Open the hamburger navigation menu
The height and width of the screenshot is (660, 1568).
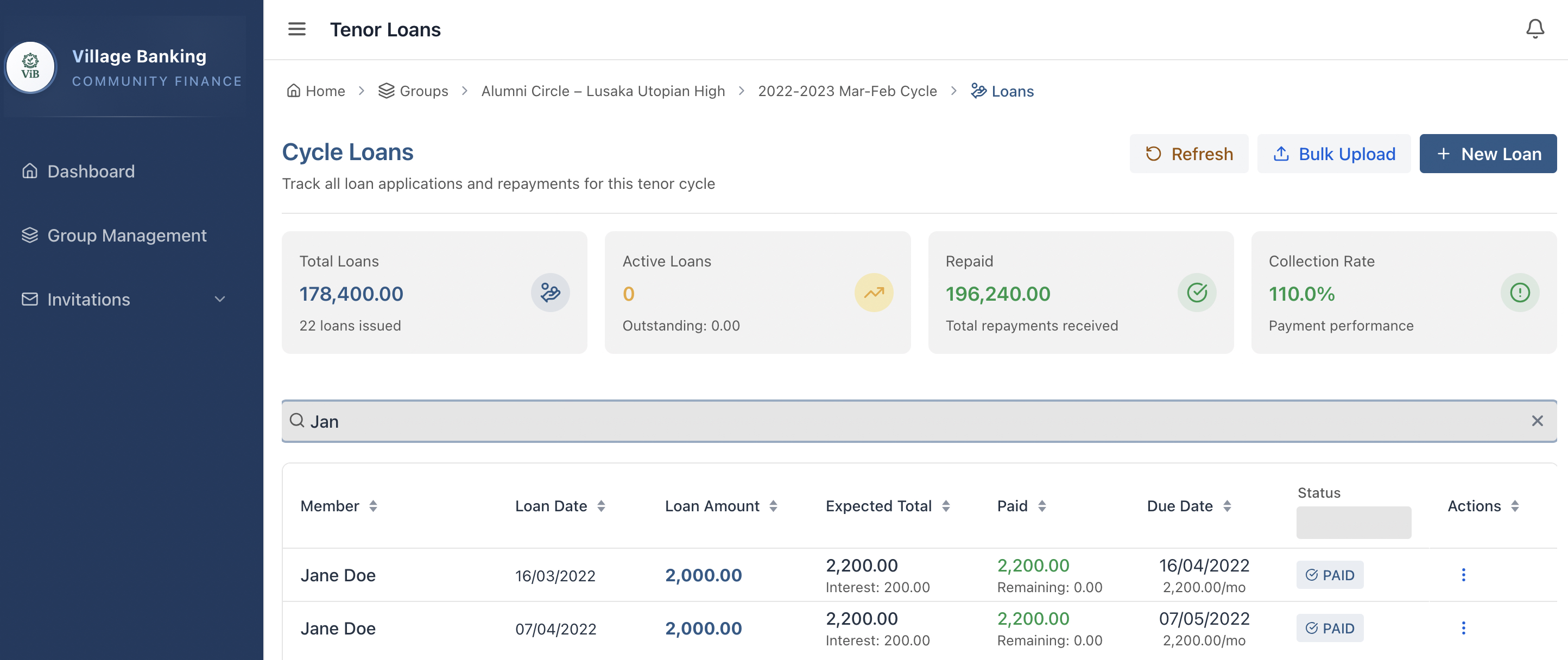(x=297, y=29)
